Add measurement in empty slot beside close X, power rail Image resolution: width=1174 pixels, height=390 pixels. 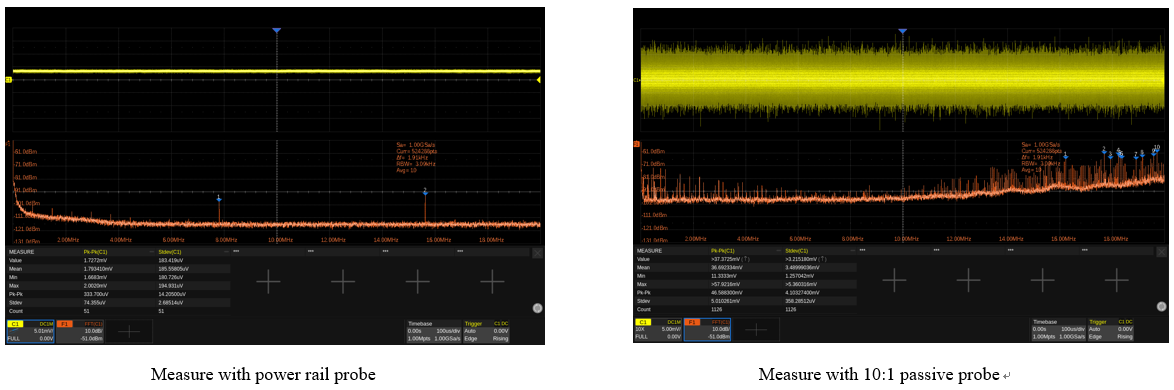(x=493, y=281)
